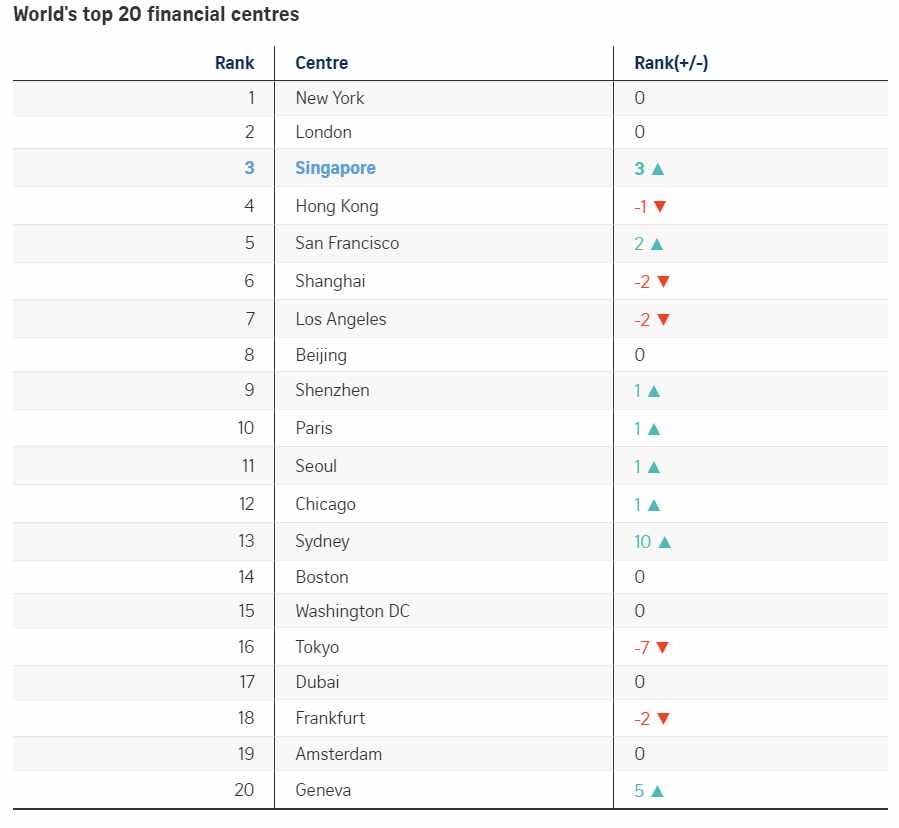
Task: Click the green up arrow for Shenzhen
Action: click(654, 391)
